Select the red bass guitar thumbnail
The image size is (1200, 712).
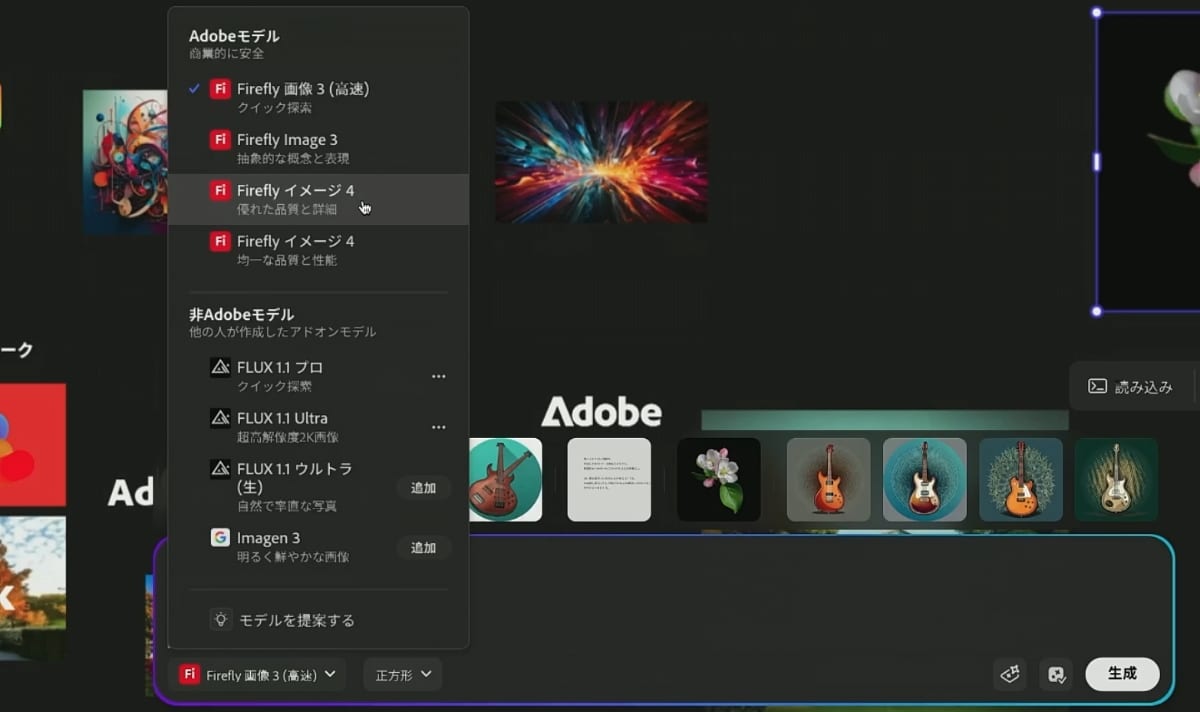tap(505, 480)
